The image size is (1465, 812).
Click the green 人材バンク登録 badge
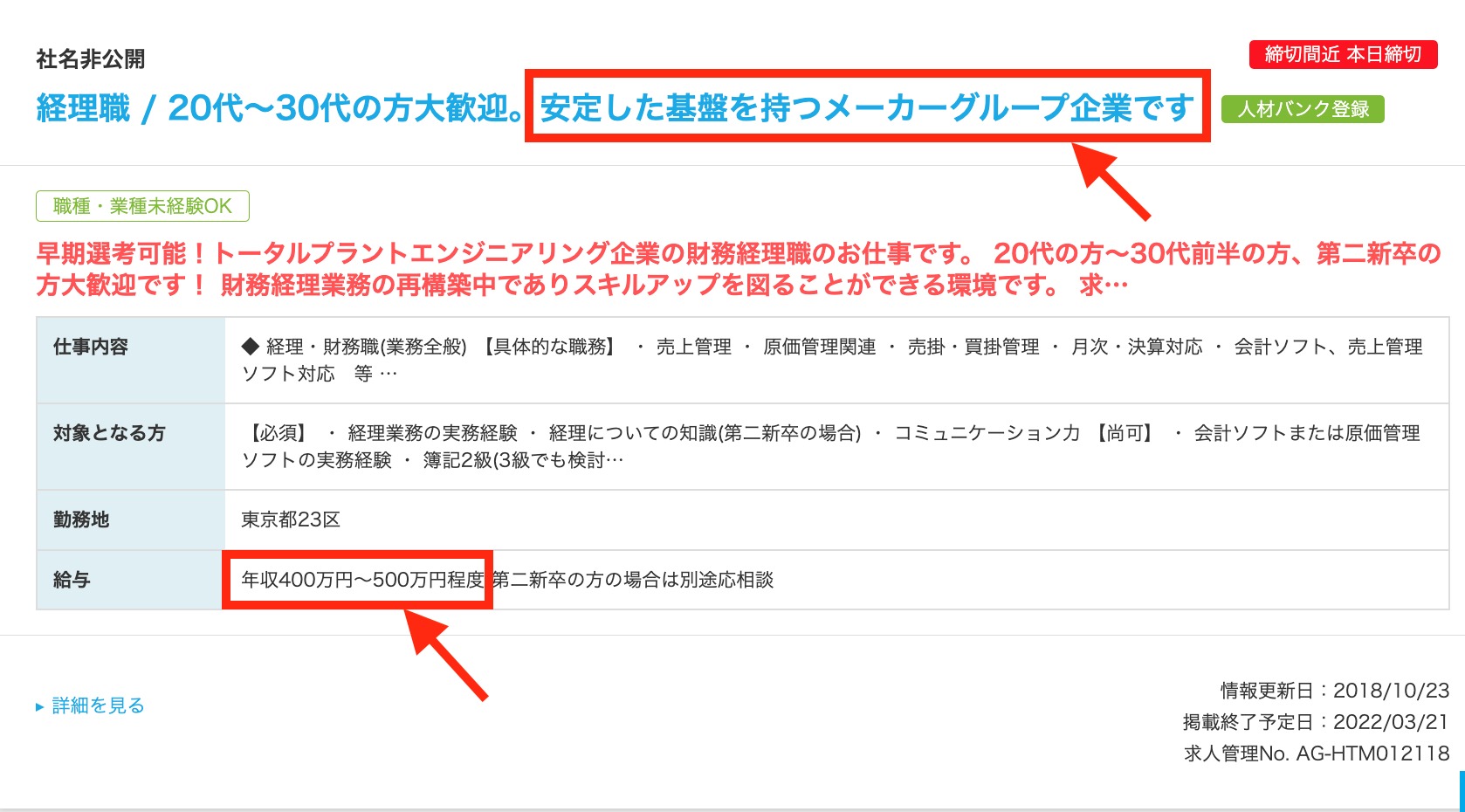(1303, 109)
